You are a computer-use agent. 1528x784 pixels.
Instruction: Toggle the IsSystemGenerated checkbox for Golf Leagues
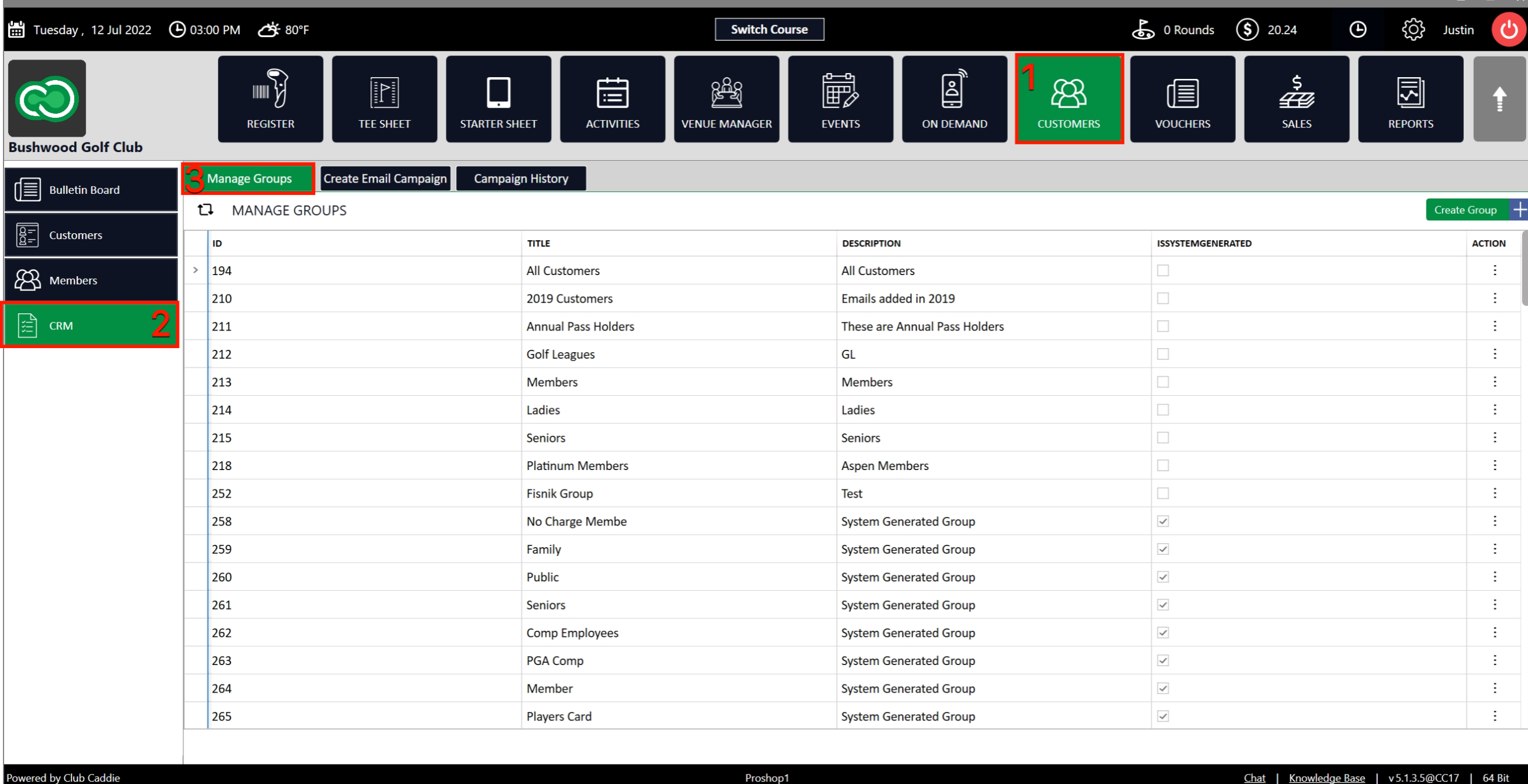coord(1163,354)
